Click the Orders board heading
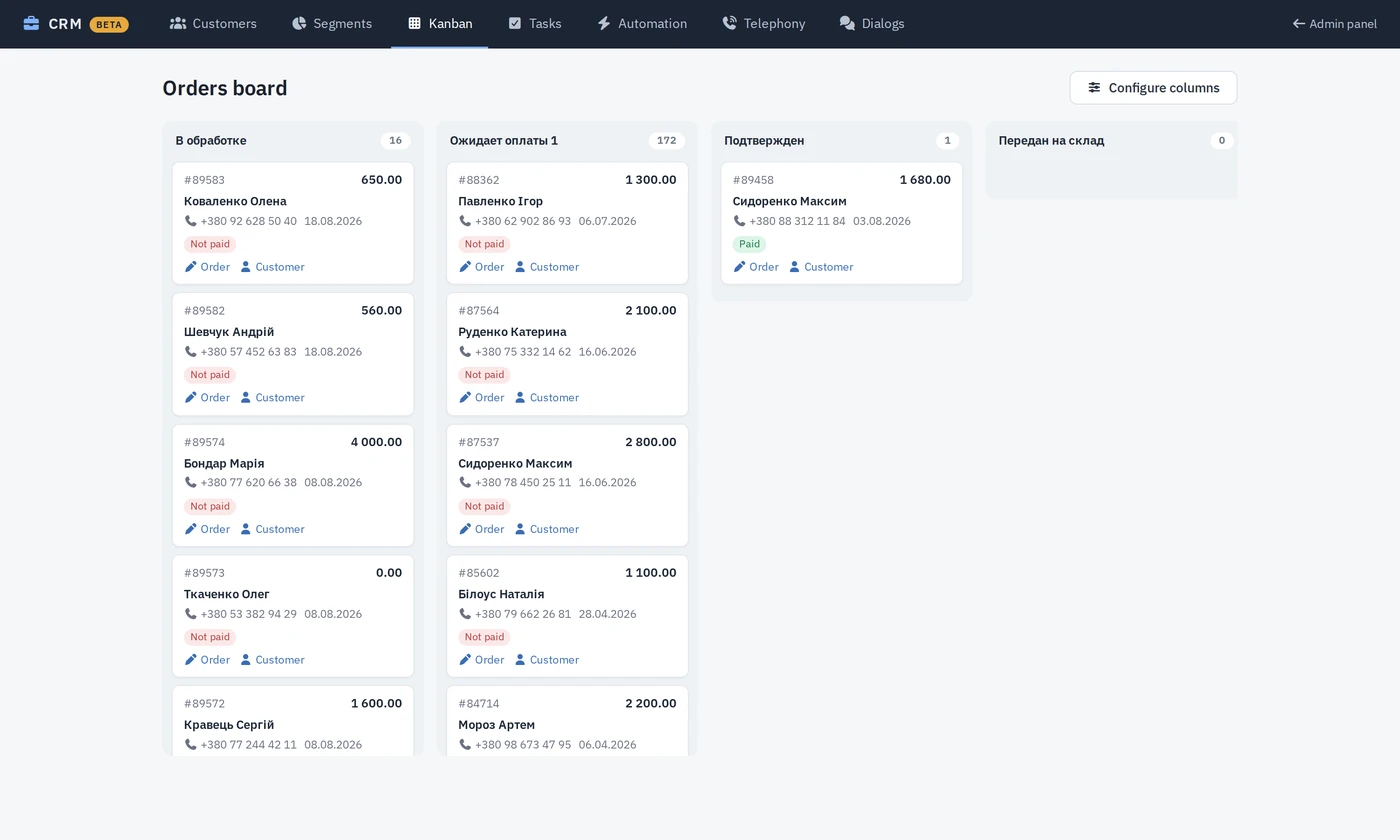Viewport: 1400px width, 840px height. [225, 88]
